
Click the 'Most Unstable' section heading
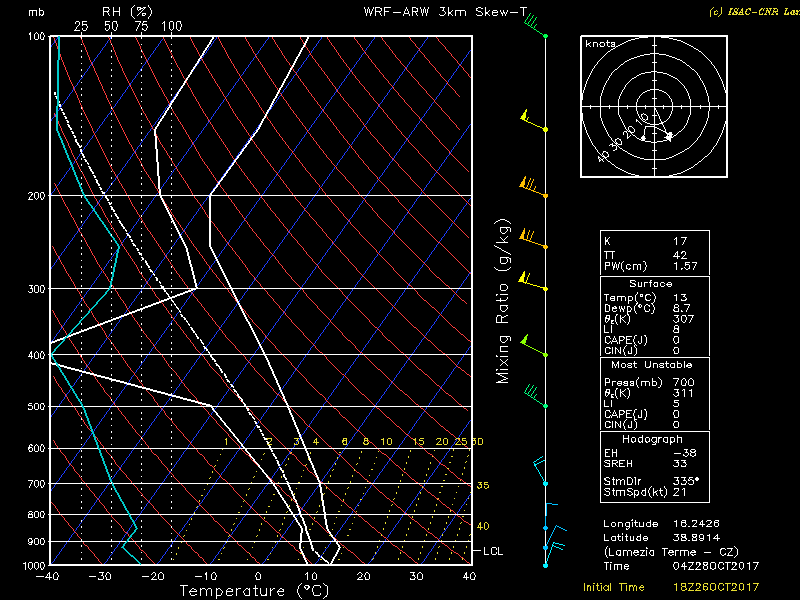tap(652, 365)
